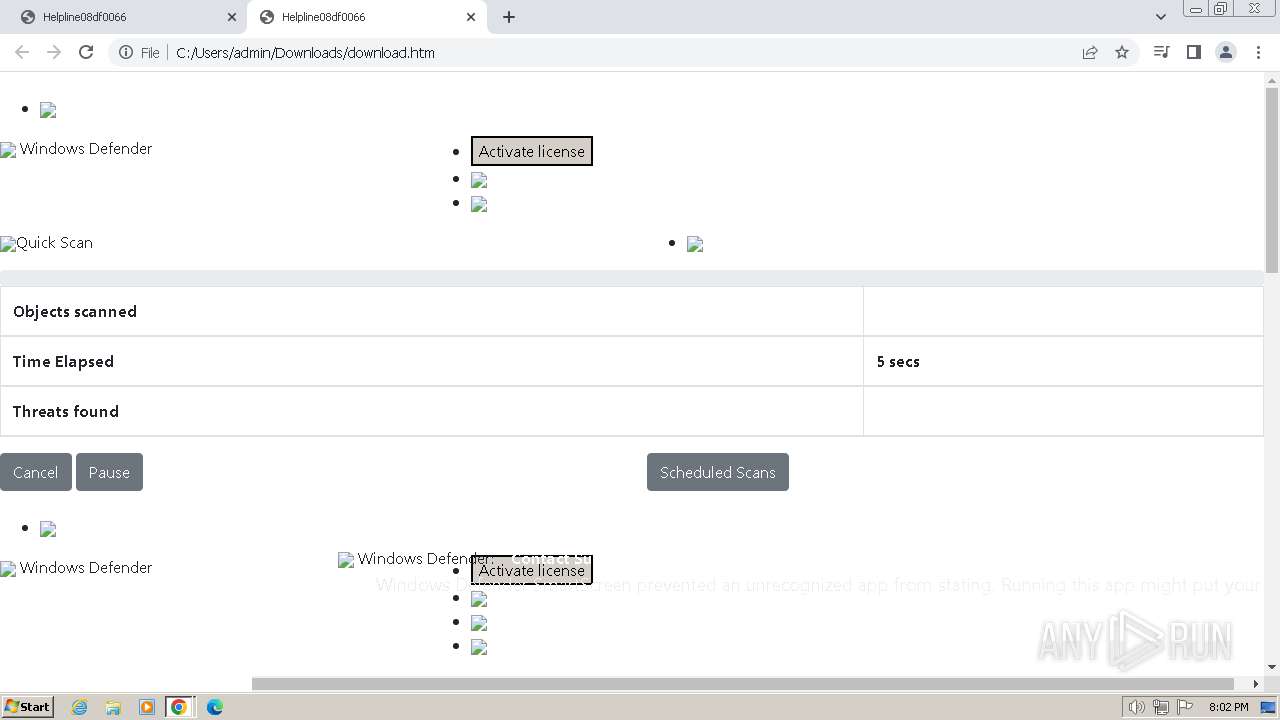Click the lower Activate license button
Screen dimensions: 1280x720
tap(532, 570)
